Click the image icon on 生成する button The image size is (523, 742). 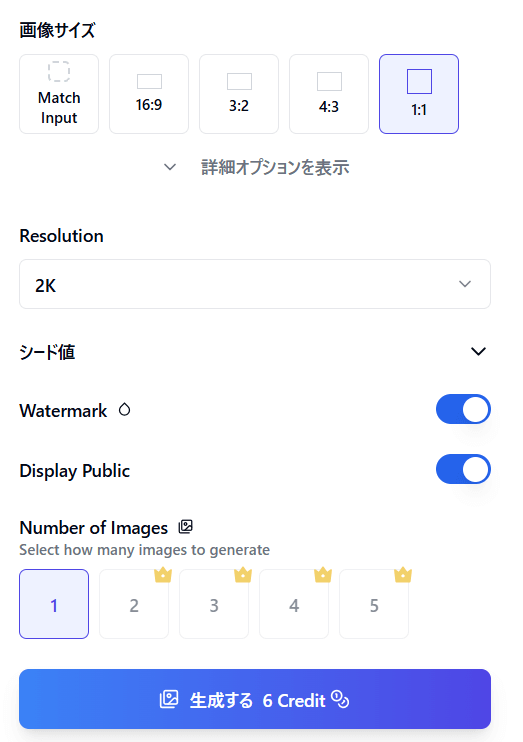click(x=169, y=699)
